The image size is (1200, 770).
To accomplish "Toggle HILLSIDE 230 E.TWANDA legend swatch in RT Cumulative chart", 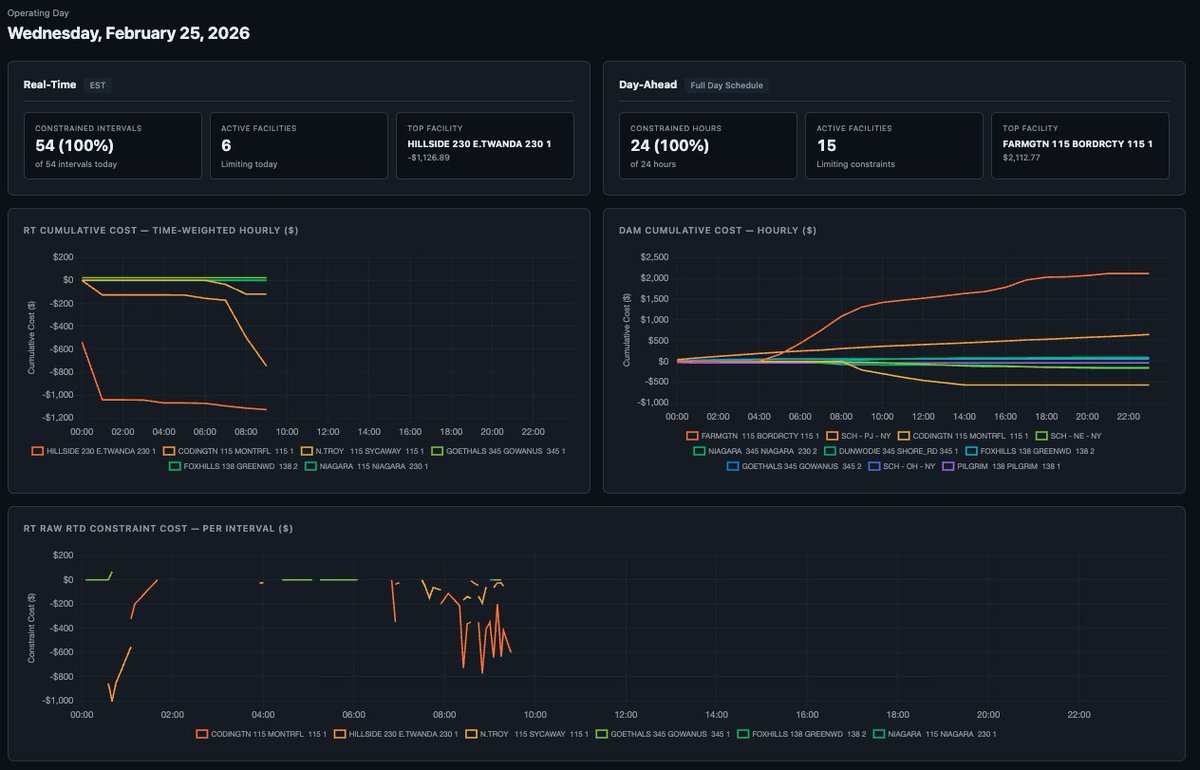I will tap(39, 451).
